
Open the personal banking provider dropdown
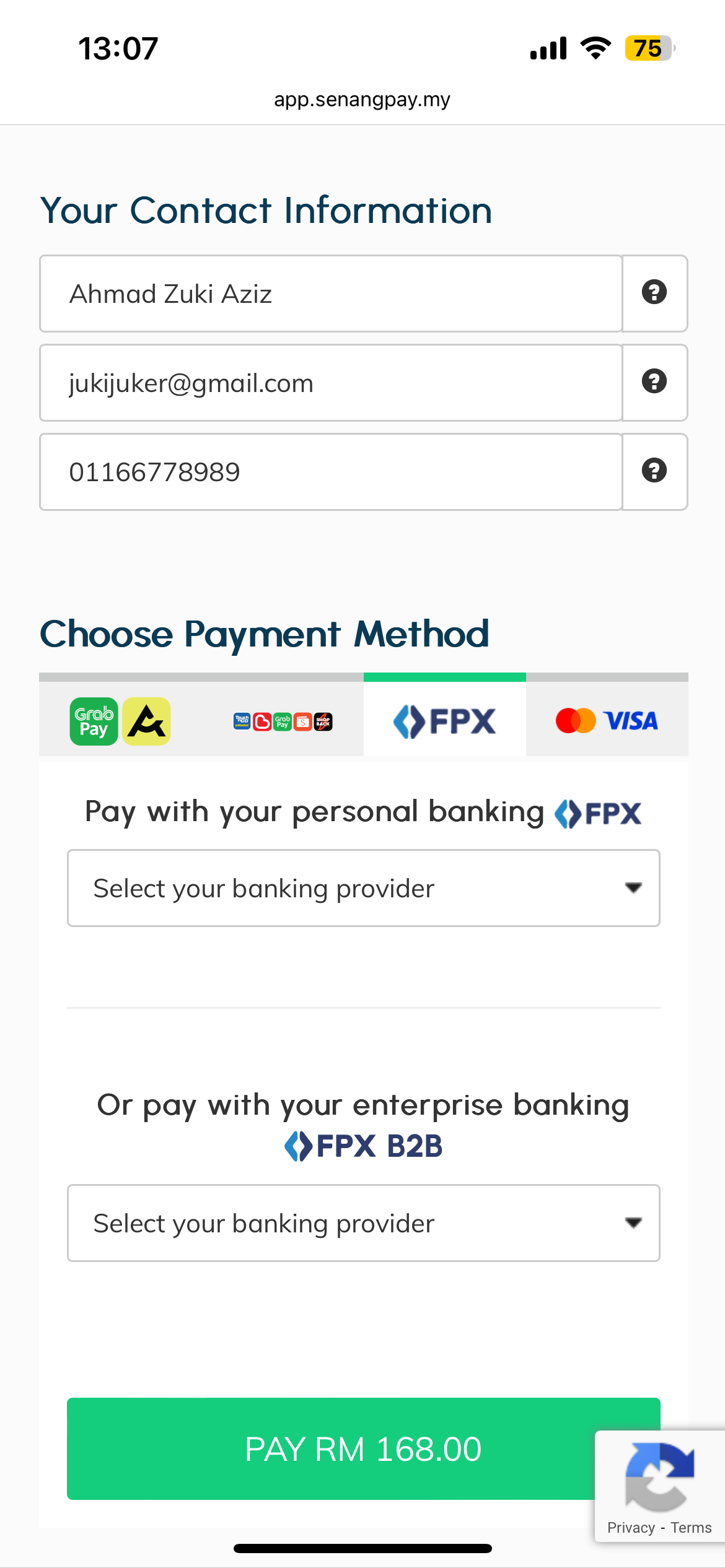pos(363,888)
